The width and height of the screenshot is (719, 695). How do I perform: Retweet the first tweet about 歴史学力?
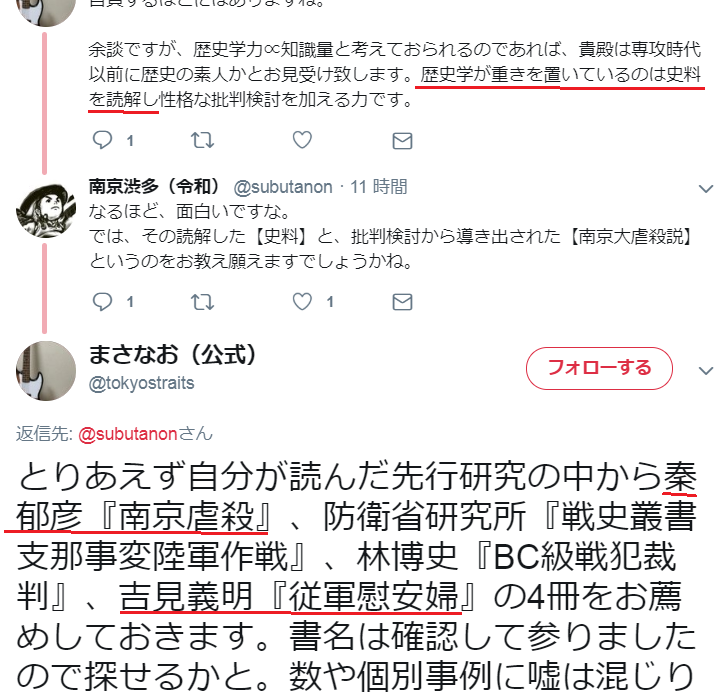coord(202,140)
